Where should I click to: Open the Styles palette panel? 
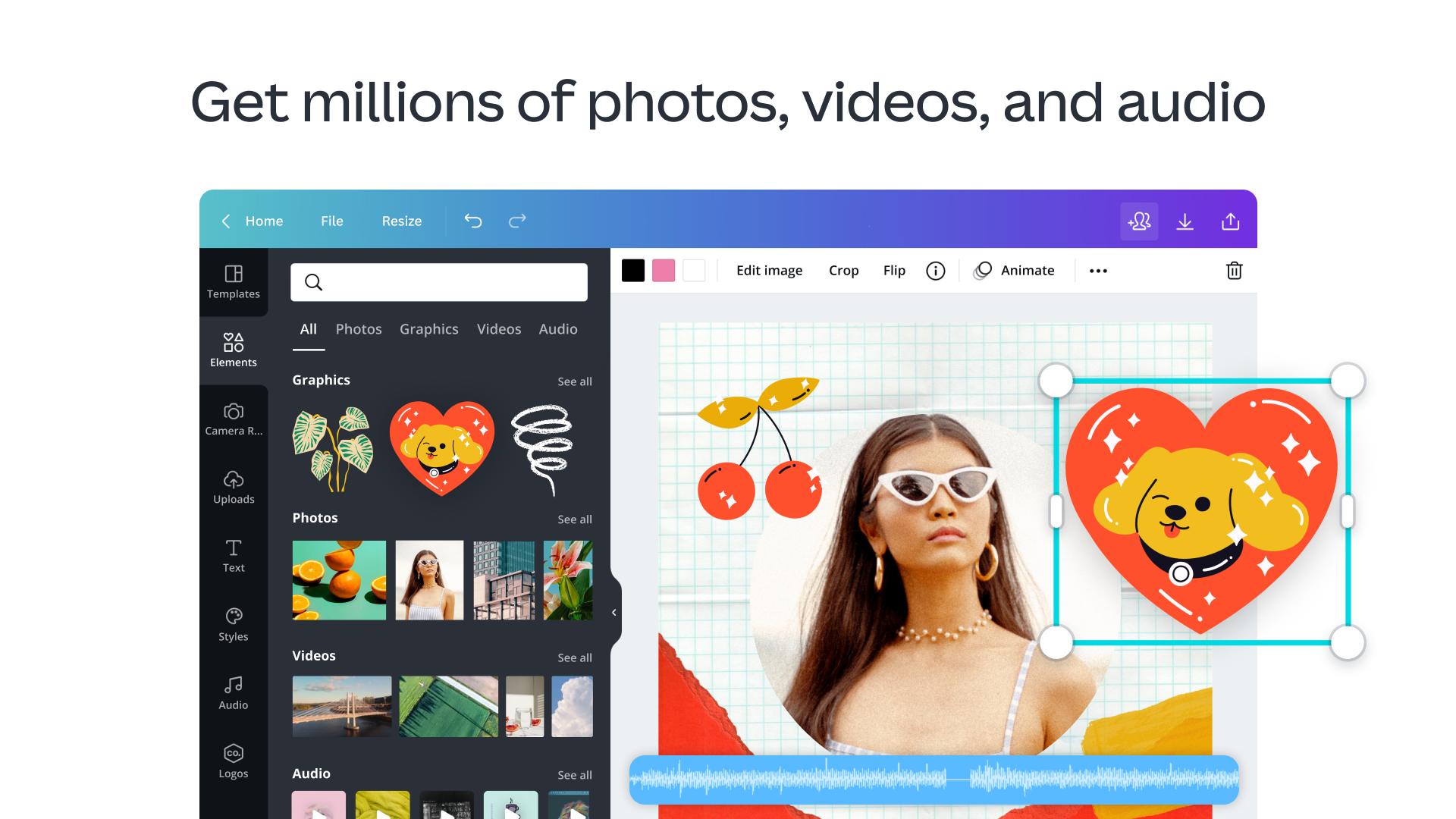234,625
